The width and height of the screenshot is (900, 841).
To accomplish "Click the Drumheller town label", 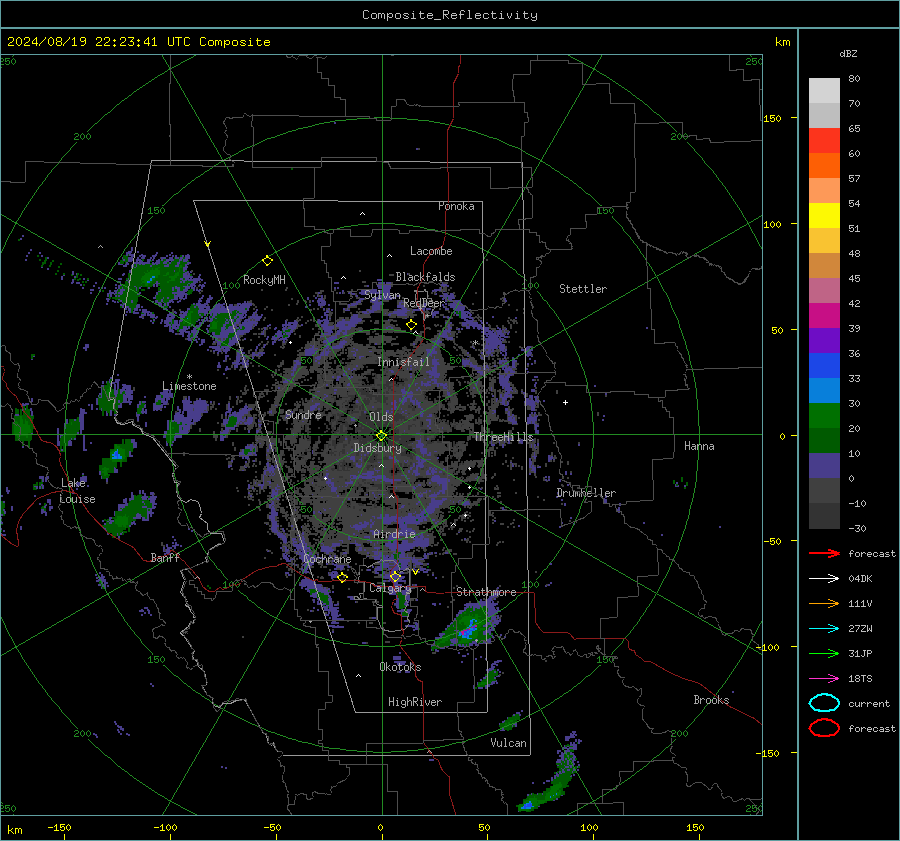I will (x=586, y=493).
